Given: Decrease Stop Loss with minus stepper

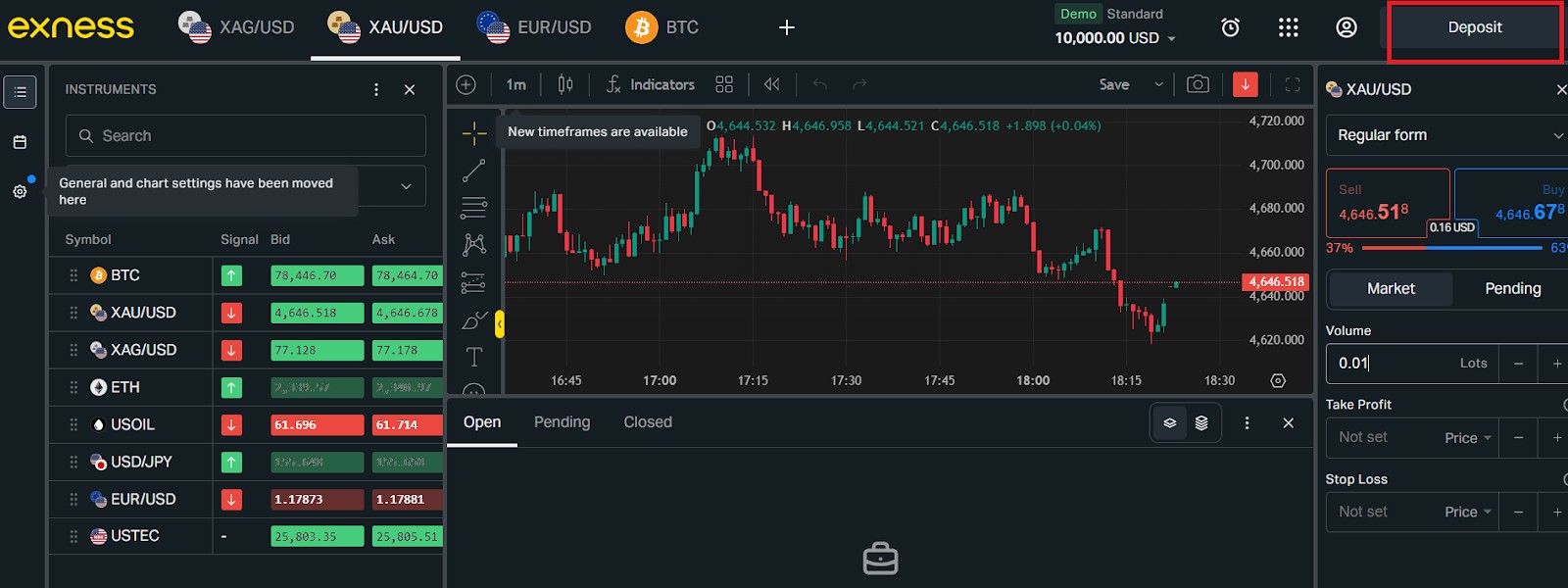Looking at the screenshot, I should (x=1518, y=513).
